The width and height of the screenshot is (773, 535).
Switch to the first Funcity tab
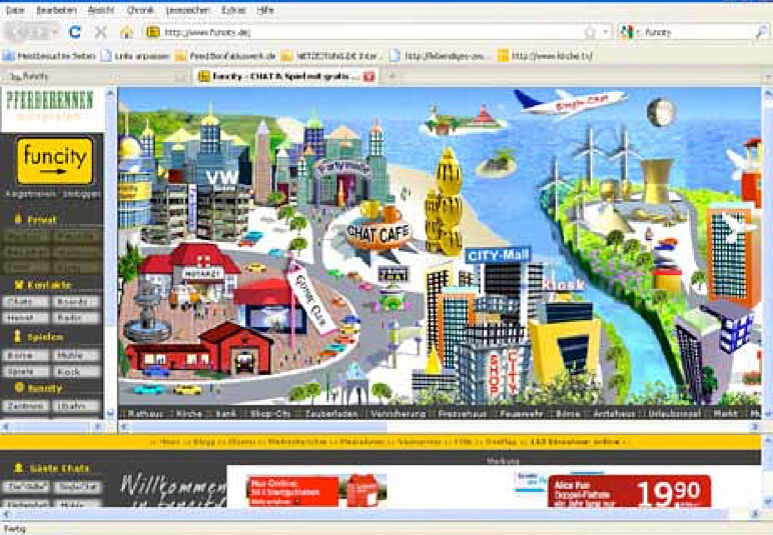coord(96,76)
